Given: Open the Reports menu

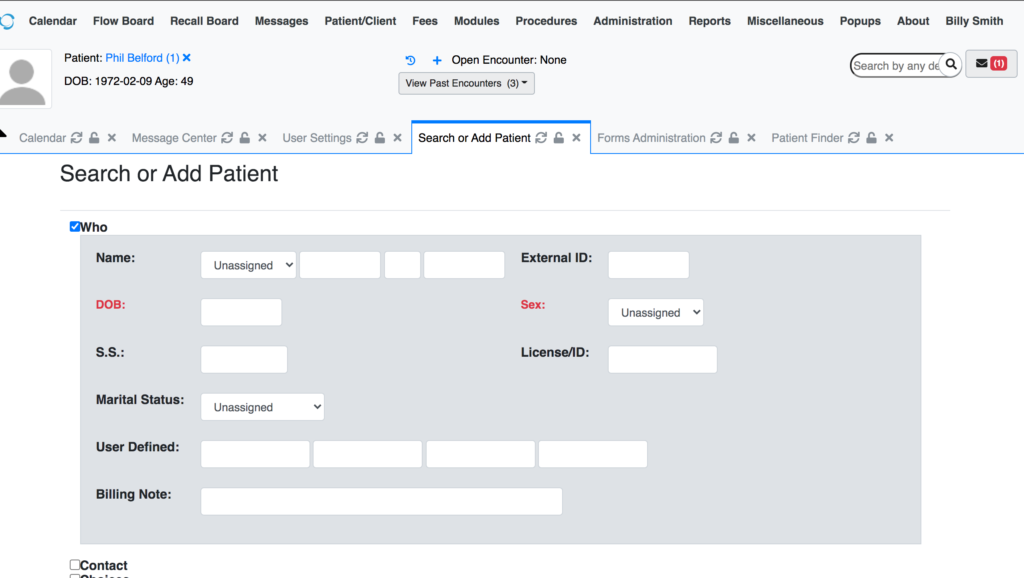Looking at the screenshot, I should [x=709, y=21].
